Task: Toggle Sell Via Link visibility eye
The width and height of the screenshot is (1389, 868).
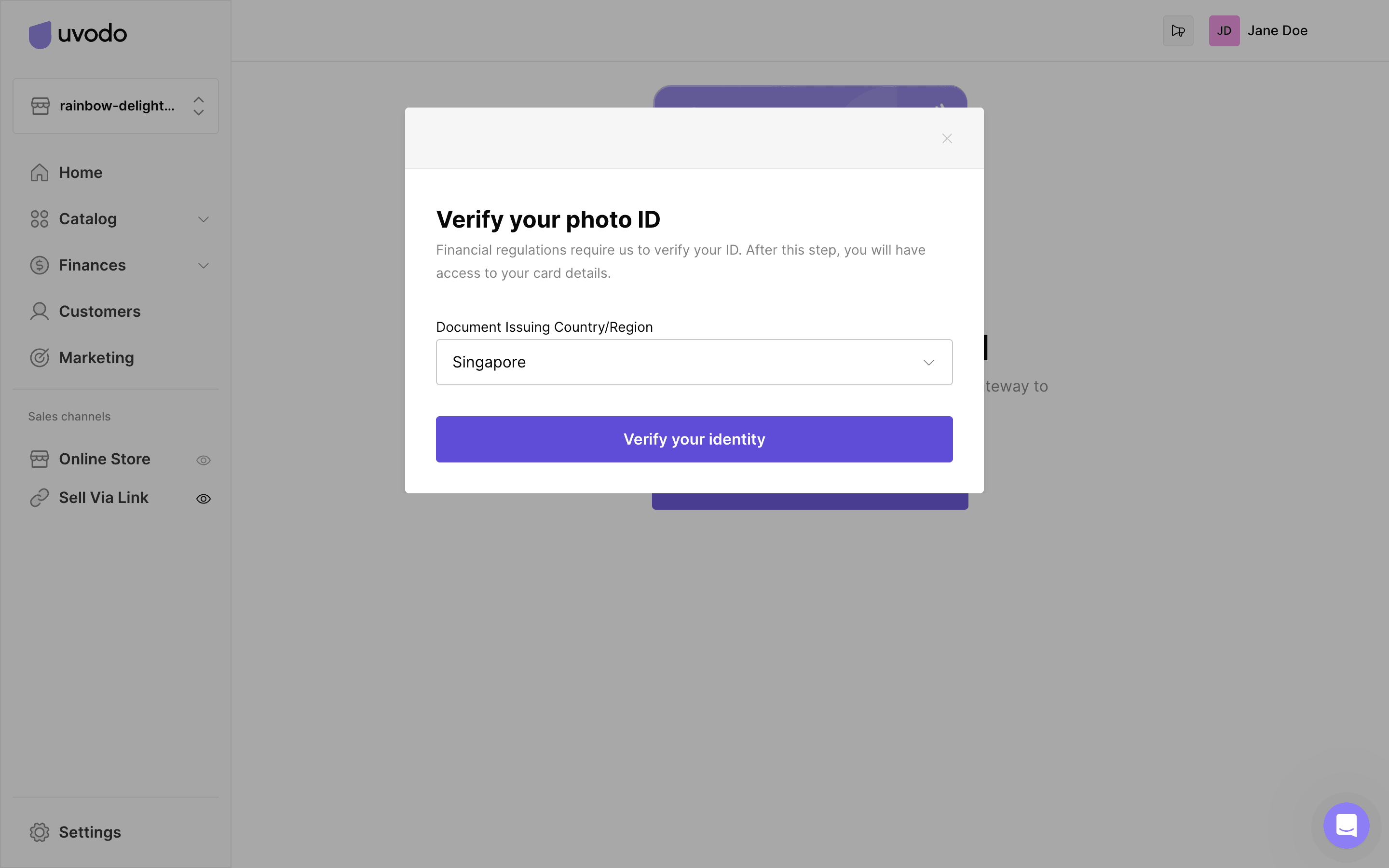Action: pos(203,499)
